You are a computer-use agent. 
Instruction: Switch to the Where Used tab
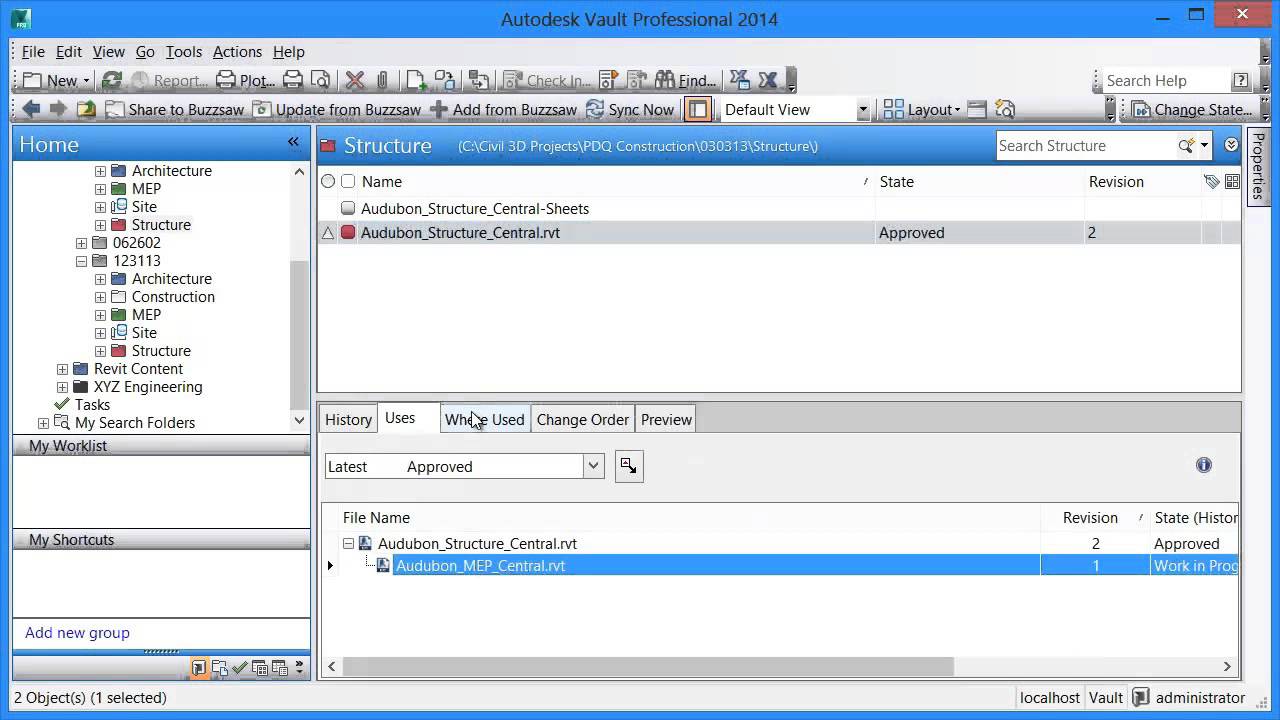[485, 420]
